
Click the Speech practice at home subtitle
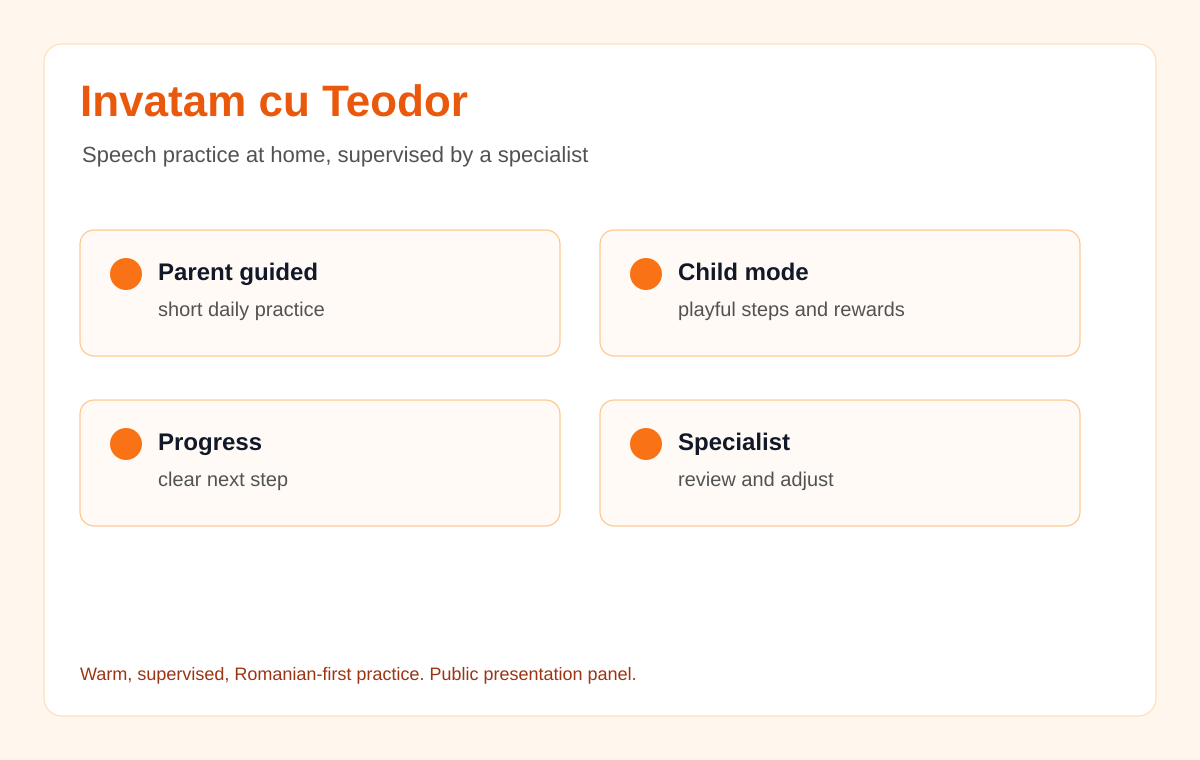[335, 155]
